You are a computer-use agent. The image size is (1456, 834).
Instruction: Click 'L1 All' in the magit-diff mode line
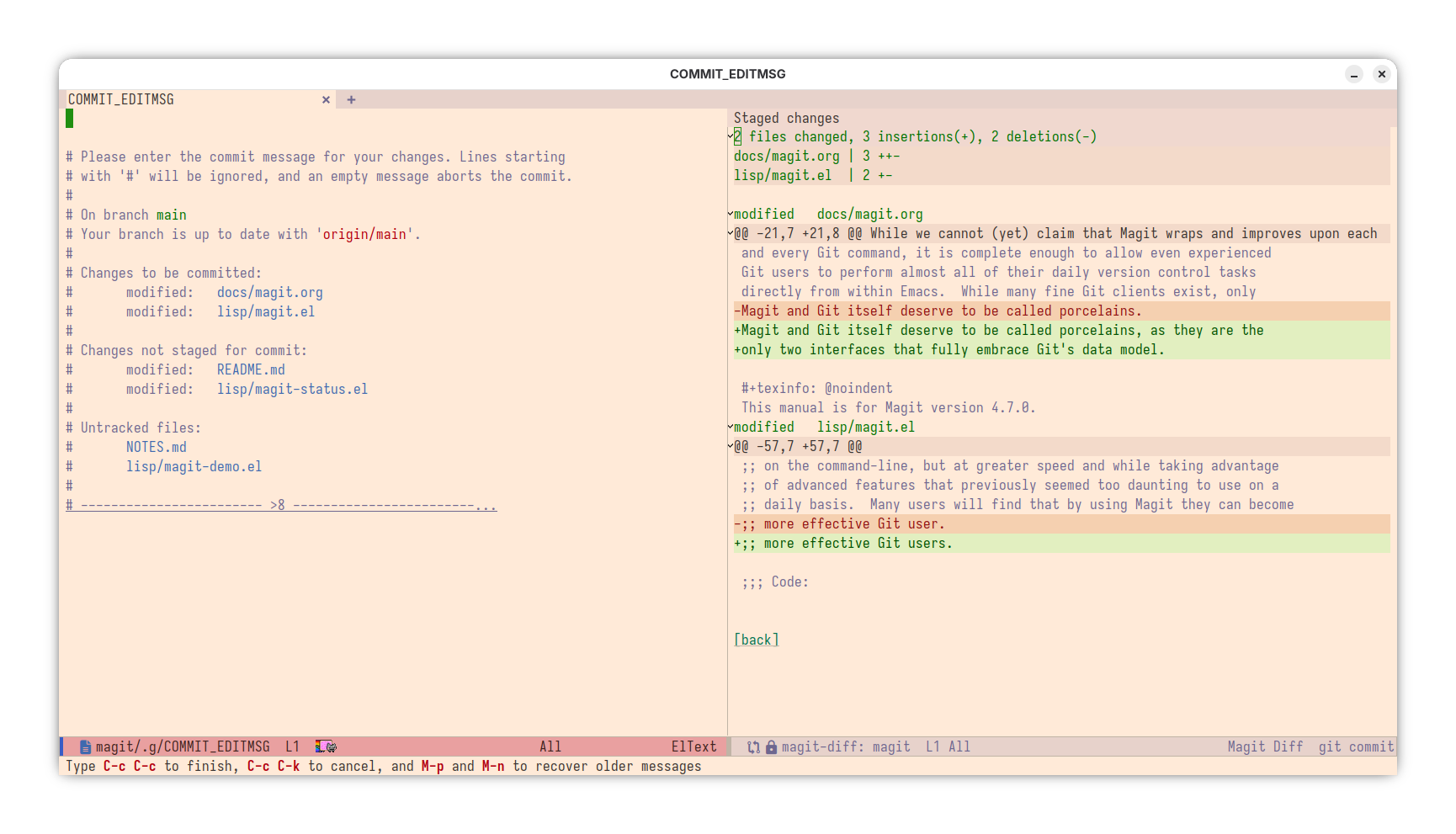[948, 746]
